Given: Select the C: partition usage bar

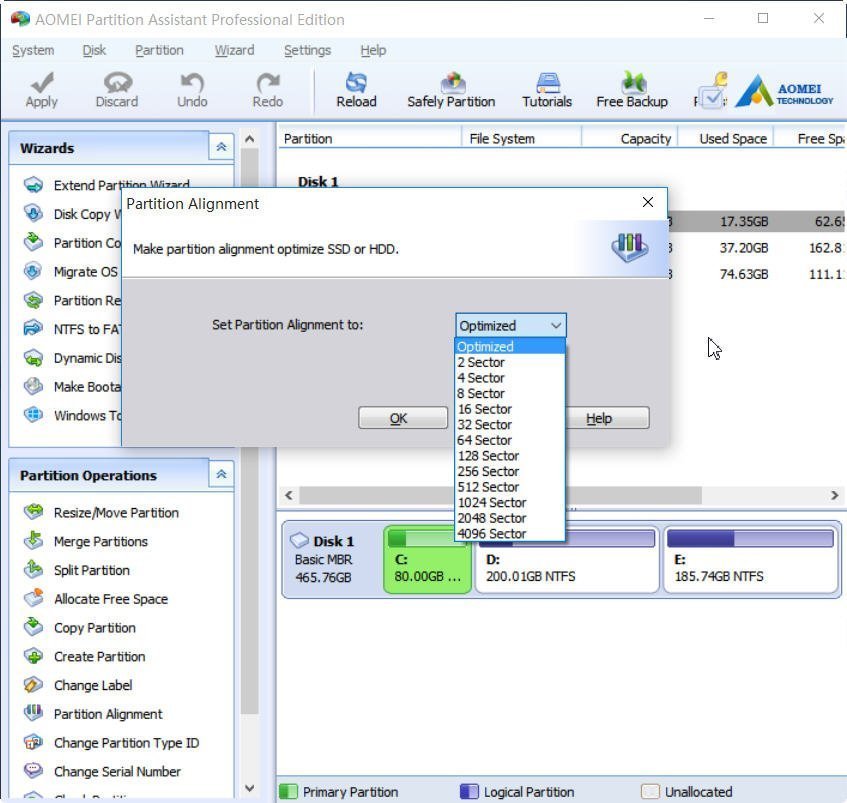Looking at the screenshot, I should tap(427, 538).
